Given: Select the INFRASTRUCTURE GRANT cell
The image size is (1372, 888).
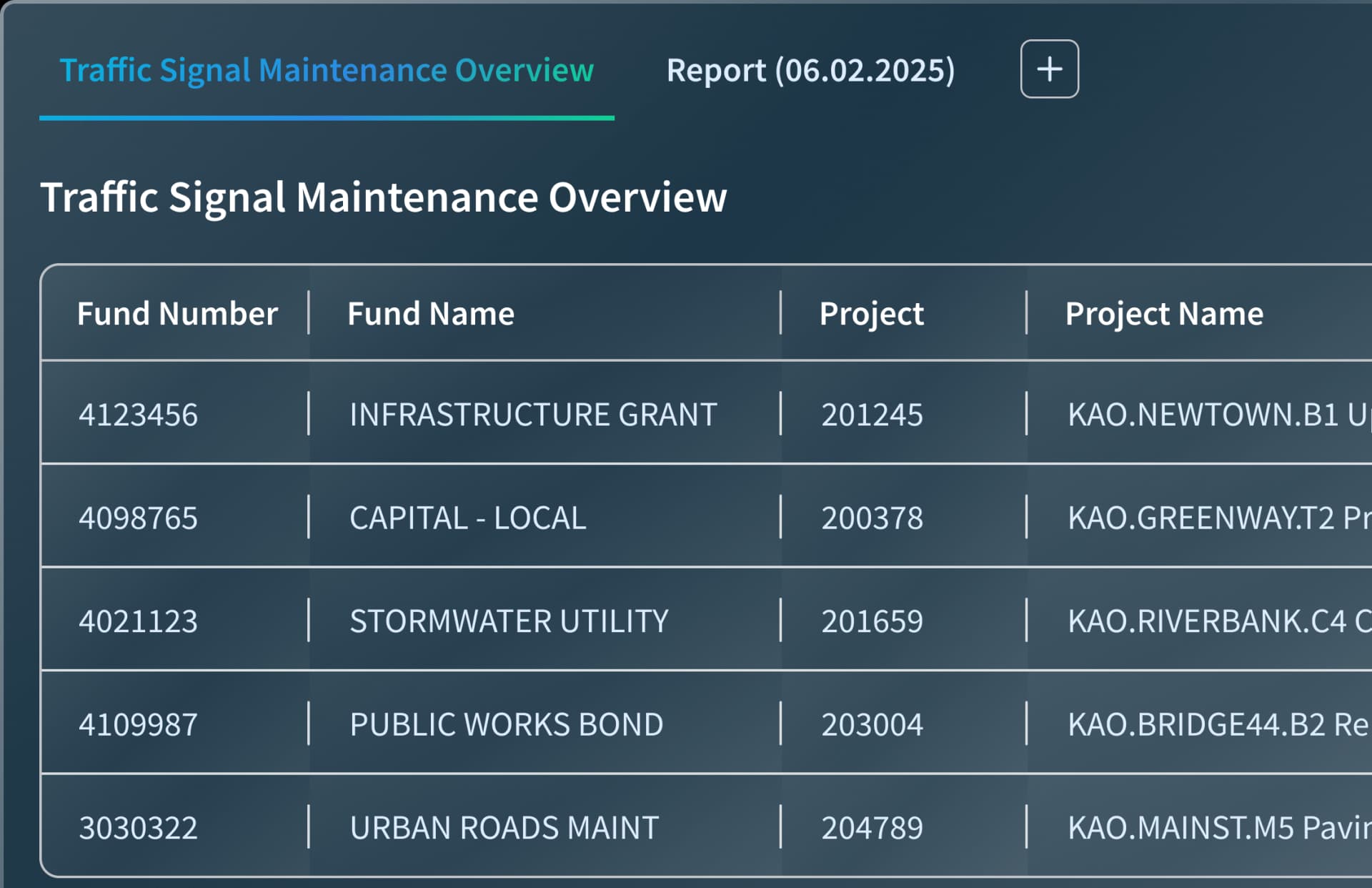Looking at the screenshot, I should [x=533, y=415].
